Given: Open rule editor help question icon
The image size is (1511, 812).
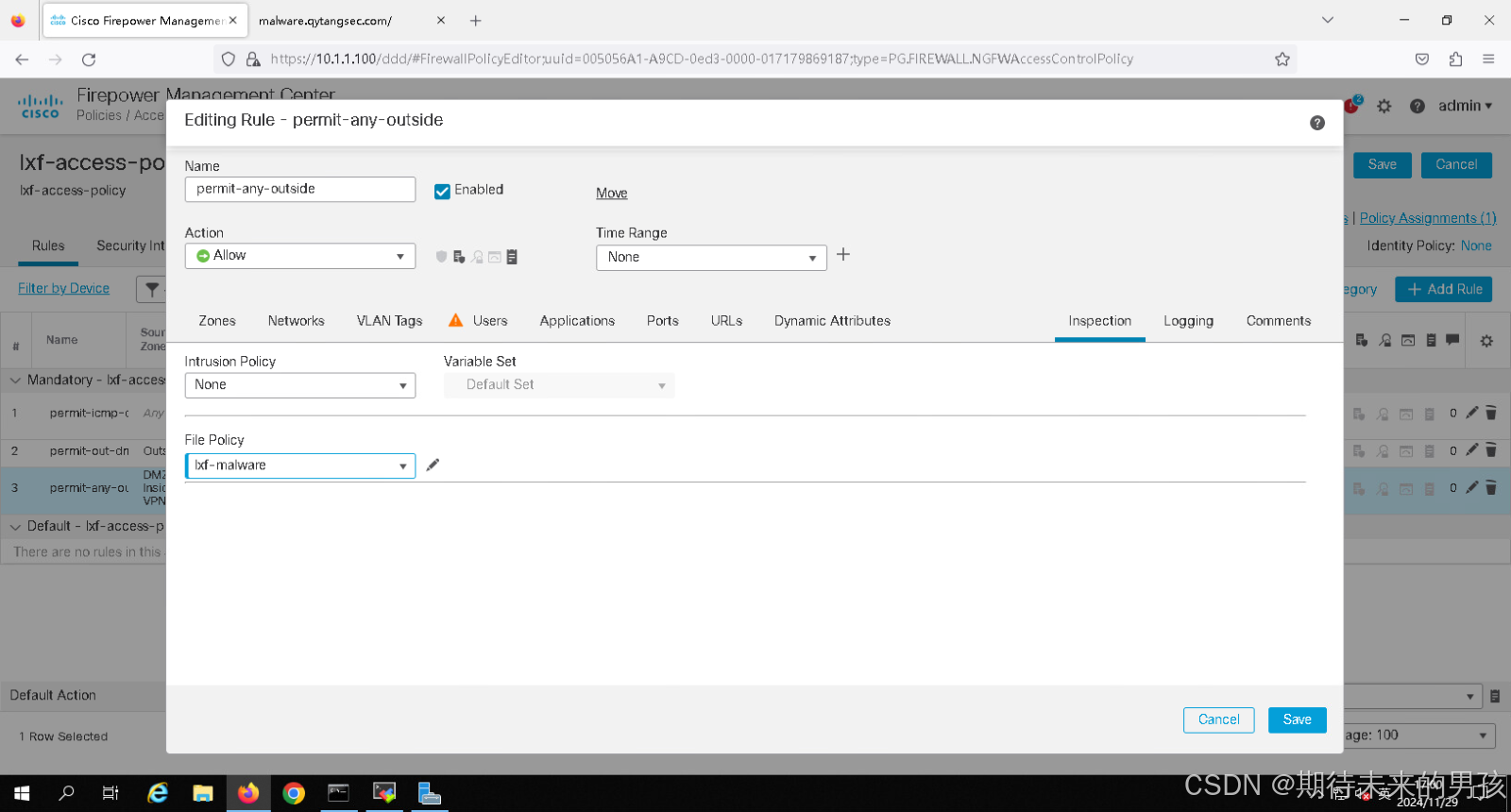Looking at the screenshot, I should pyautogui.click(x=1317, y=123).
